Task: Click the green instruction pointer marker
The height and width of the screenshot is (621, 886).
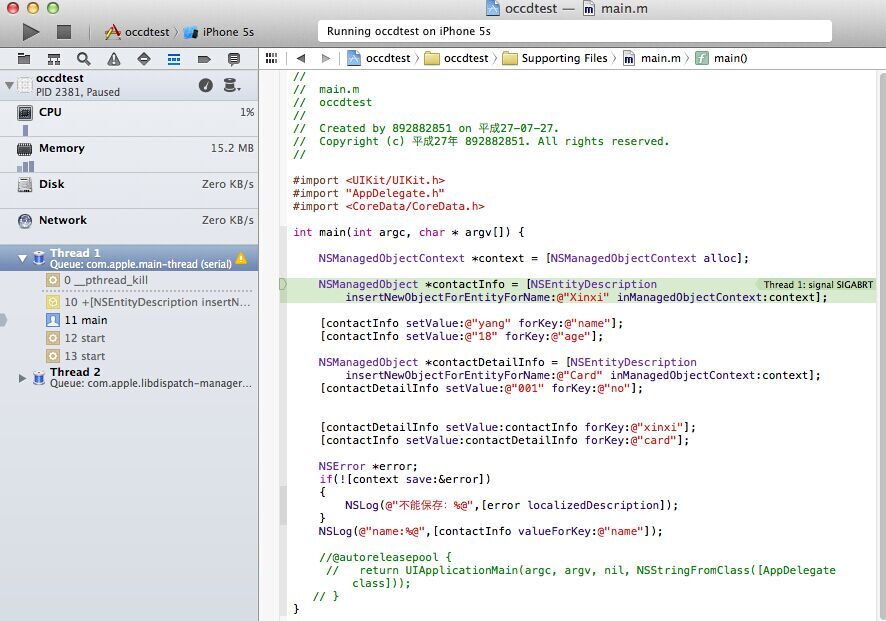Action: point(284,284)
